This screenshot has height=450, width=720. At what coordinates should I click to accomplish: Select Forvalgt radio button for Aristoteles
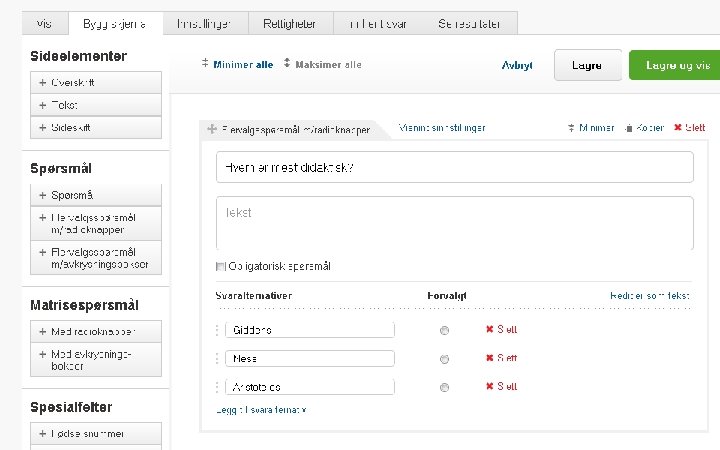[444, 387]
